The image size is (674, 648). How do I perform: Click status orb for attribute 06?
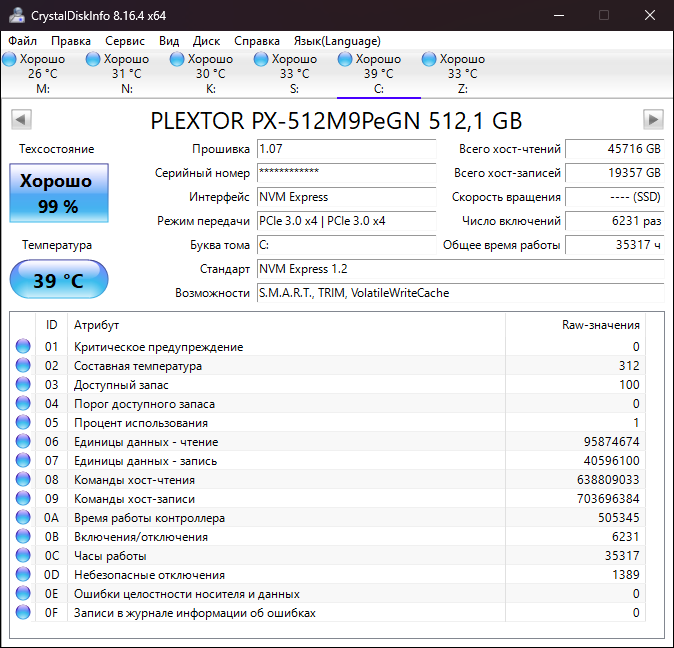point(23,441)
